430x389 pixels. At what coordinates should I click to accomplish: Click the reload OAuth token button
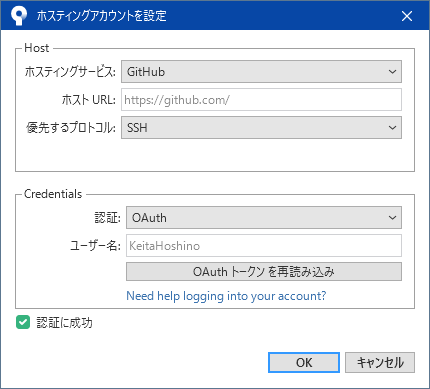pos(264,272)
